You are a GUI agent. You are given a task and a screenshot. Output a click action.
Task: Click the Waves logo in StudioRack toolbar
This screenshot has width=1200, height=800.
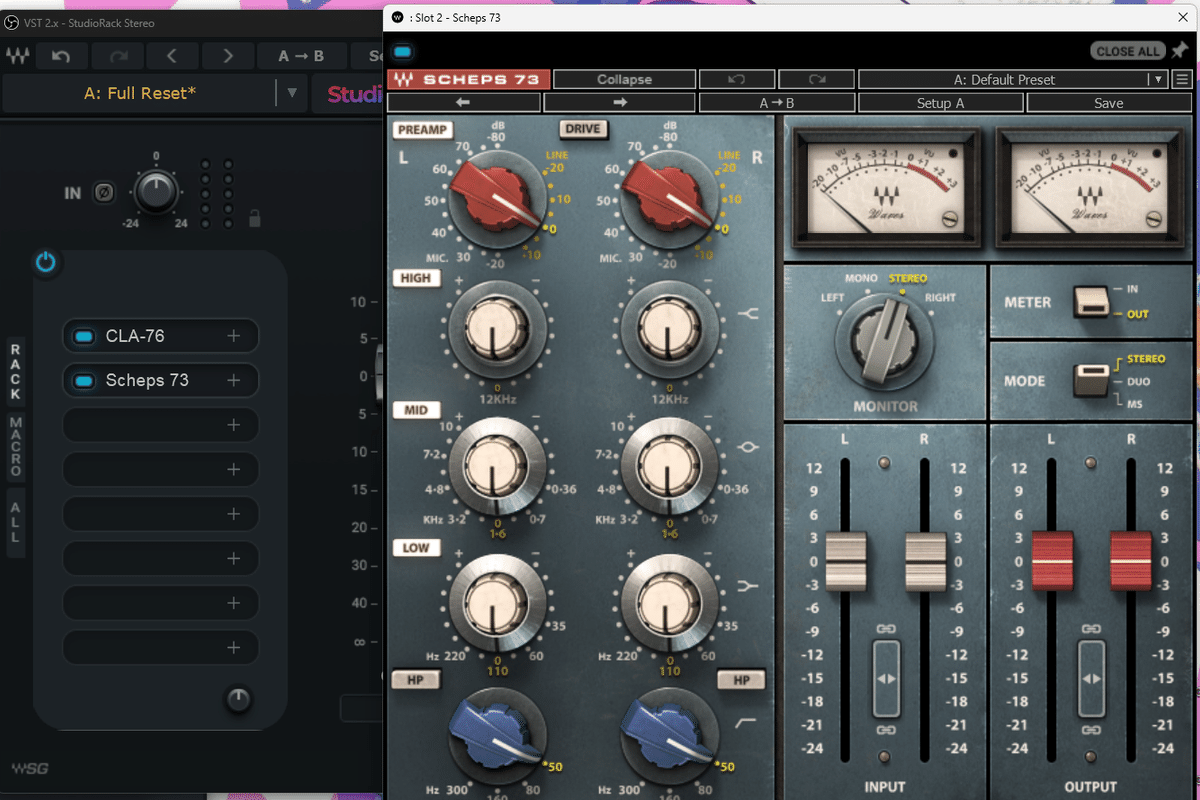click(x=17, y=56)
